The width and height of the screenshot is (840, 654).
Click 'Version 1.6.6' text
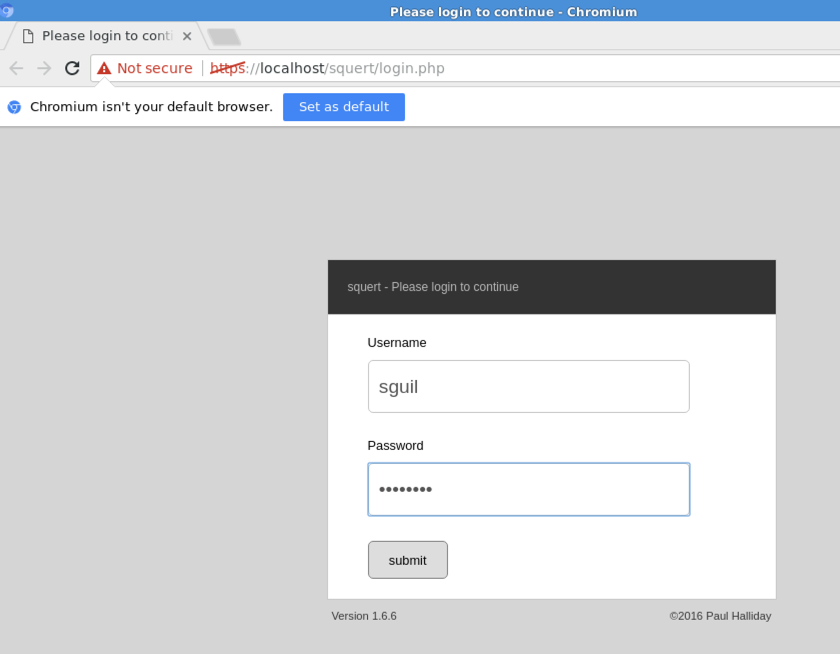(x=364, y=616)
